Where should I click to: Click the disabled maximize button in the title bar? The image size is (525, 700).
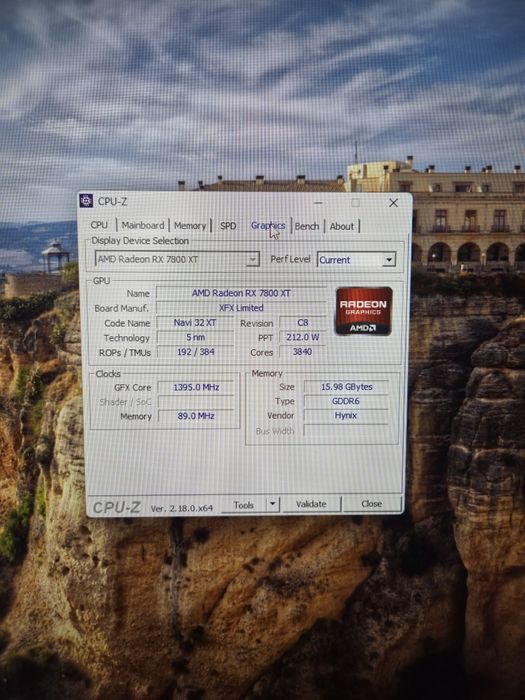tap(355, 203)
